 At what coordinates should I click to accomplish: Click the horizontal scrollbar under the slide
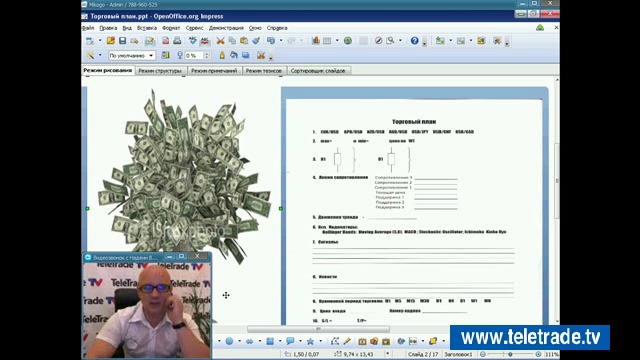click(318, 329)
